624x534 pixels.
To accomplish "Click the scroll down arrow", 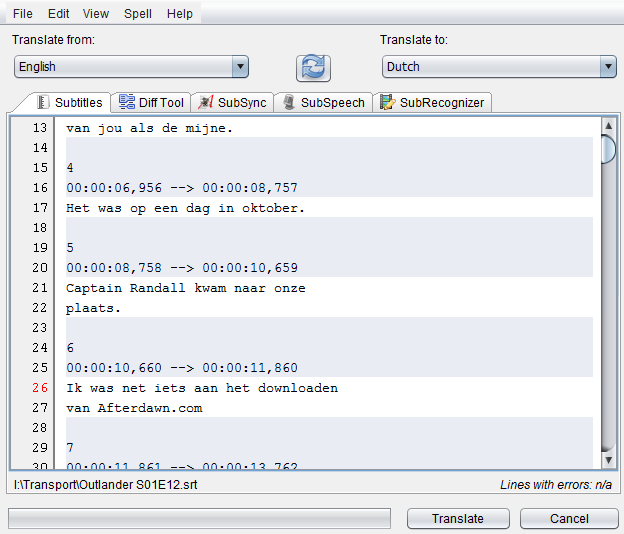I will click(x=608, y=459).
